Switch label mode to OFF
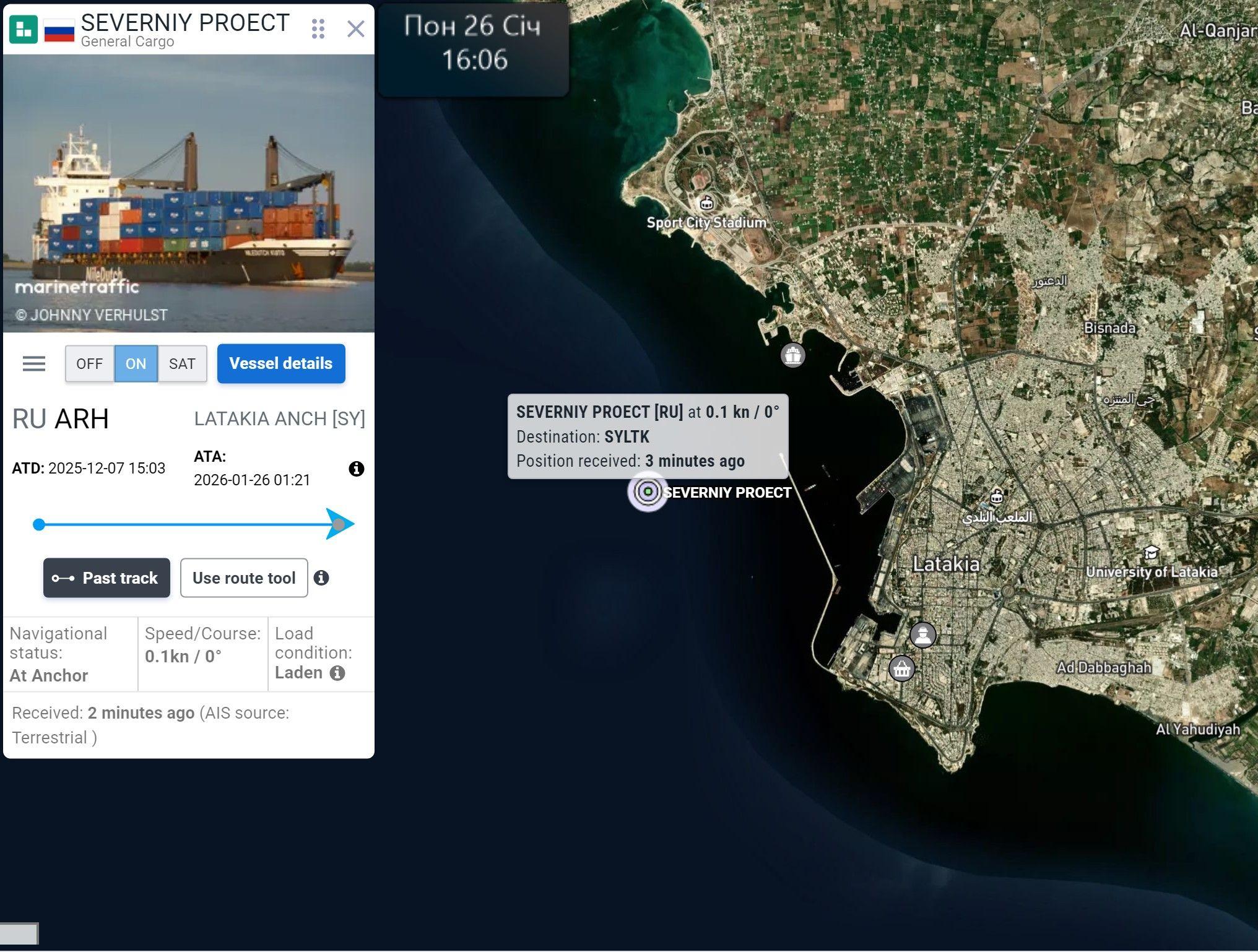 tap(89, 364)
